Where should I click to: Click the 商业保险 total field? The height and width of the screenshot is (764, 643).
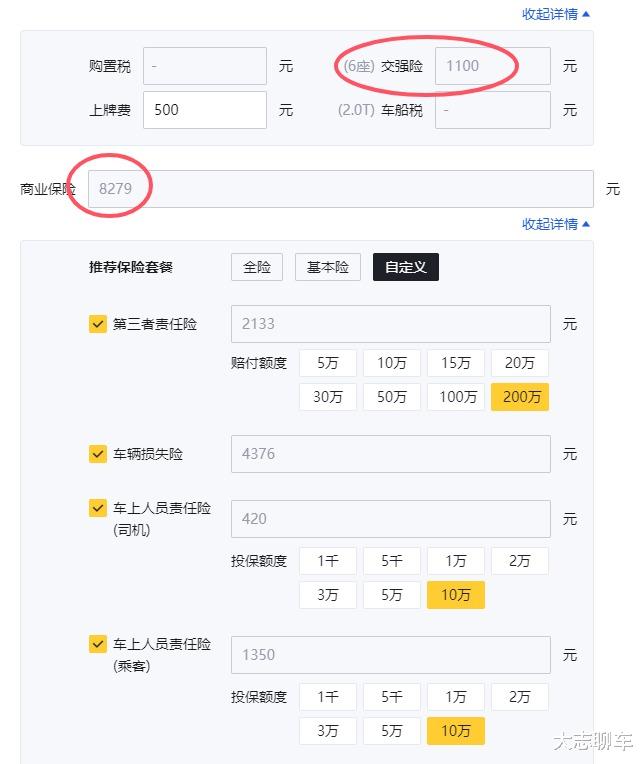(x=341, y=188)
